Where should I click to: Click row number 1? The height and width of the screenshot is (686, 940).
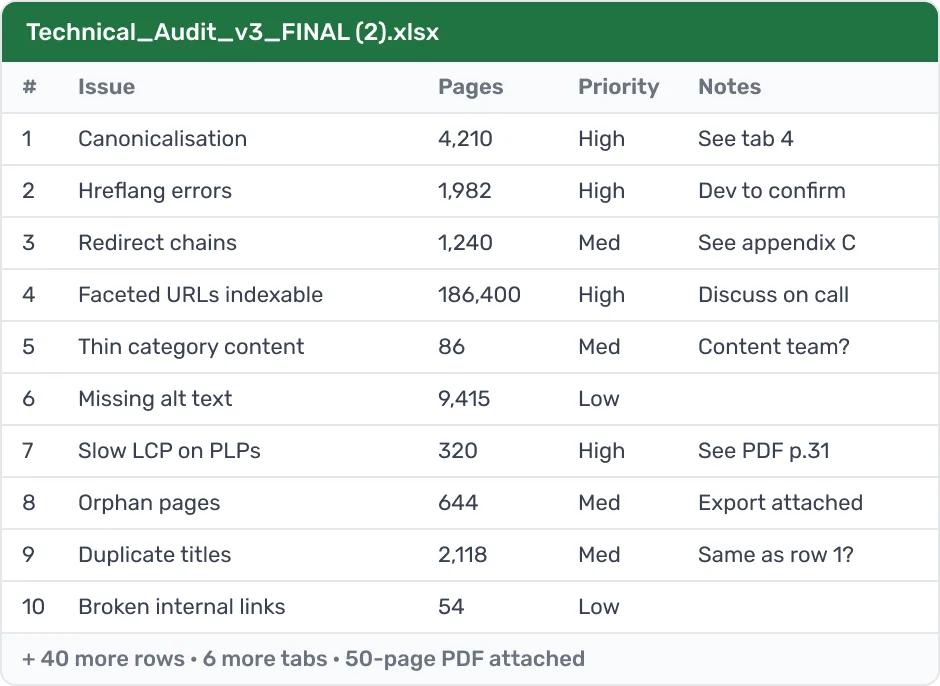coord(27,139)
